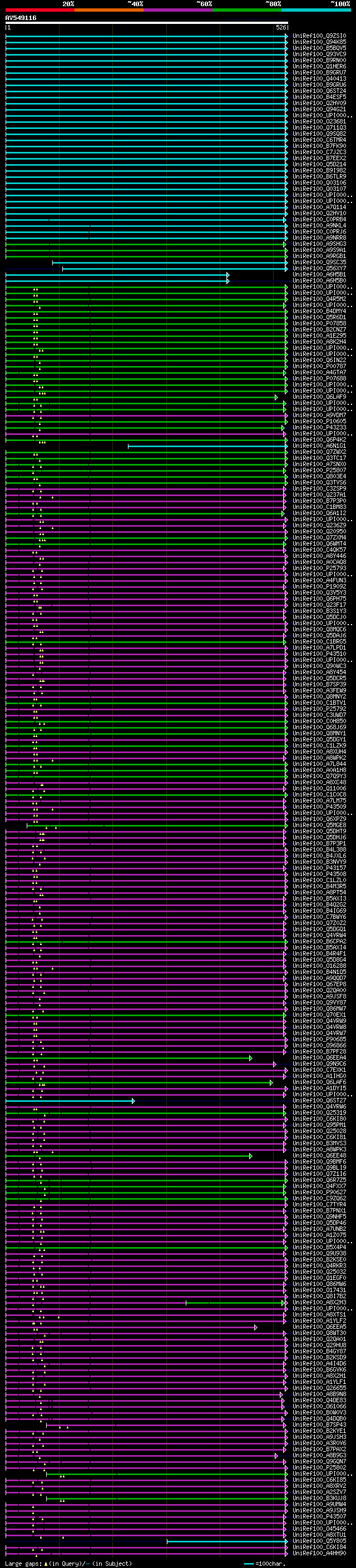This screenshot has height=1568, width=356.
Task: Click the label UniRef100_P19092
Action: point(319,587)
